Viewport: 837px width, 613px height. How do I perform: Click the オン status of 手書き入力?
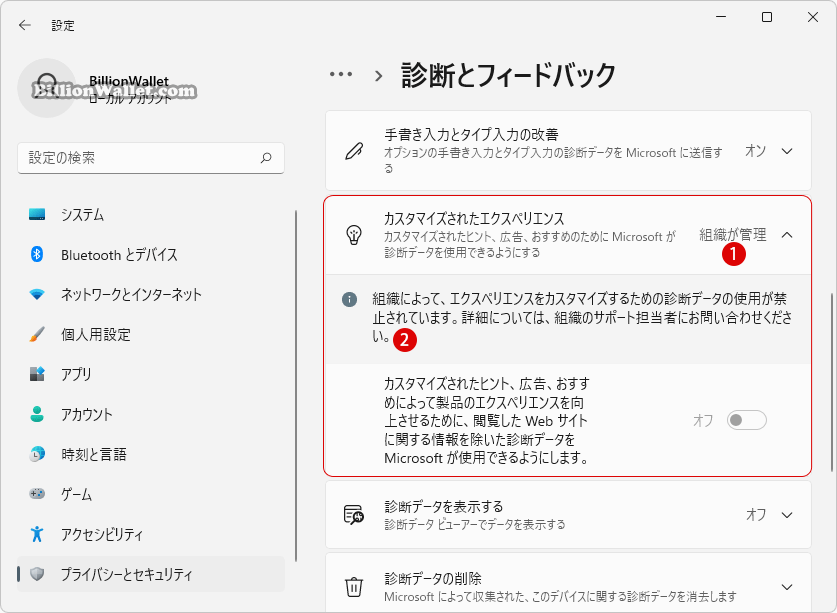(756, 151)
